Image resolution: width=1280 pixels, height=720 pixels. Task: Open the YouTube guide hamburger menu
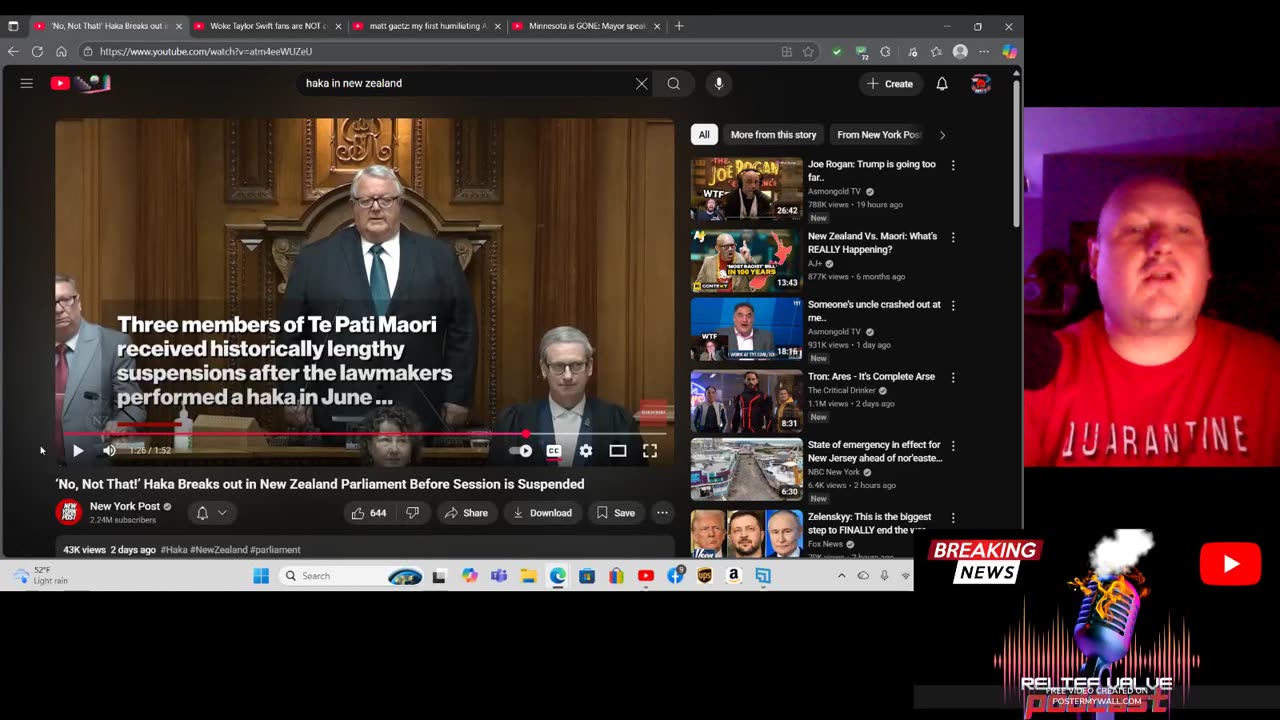27,84
